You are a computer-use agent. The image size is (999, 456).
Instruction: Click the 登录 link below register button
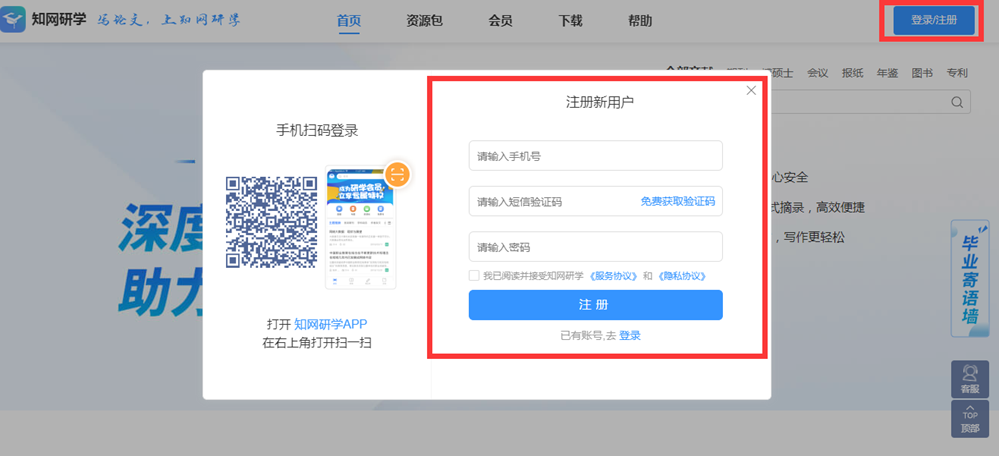pos(630,336)
